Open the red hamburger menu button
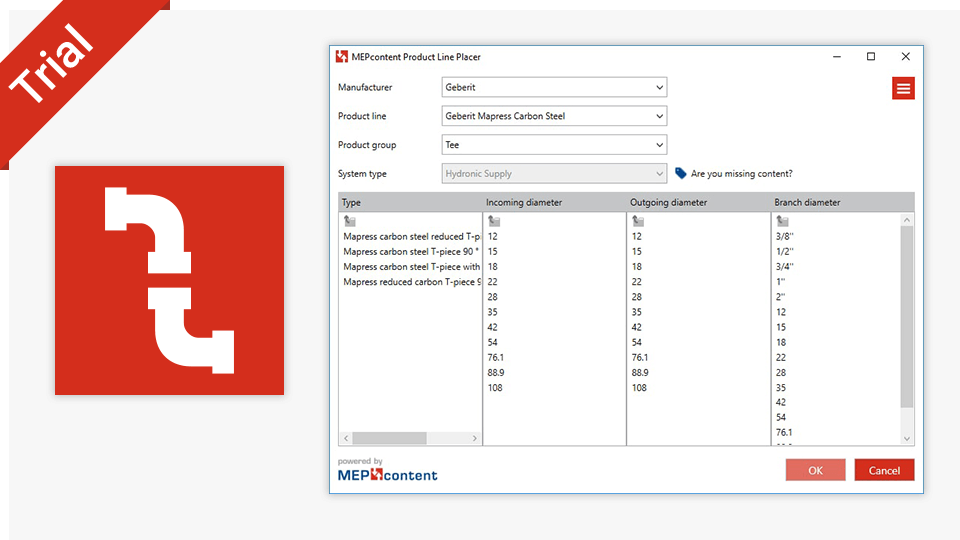The image size is (960, 540). point(903,88)
